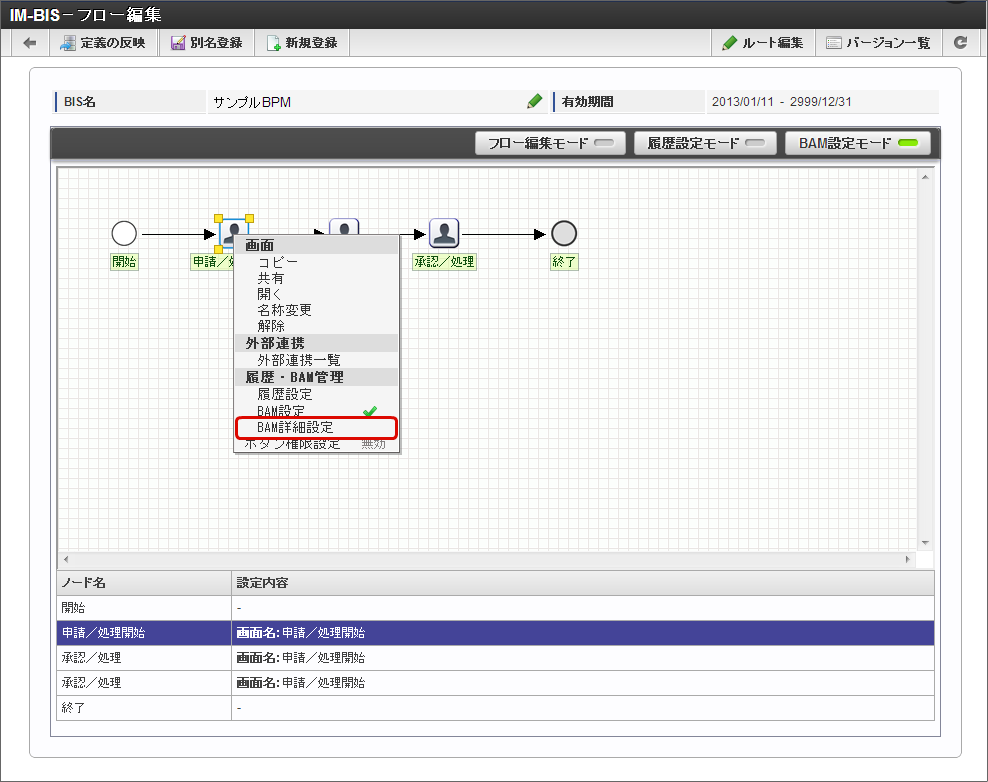Viewport: 988px width, 782px height.
Task: Select the 終了 row in node table
Action: [495, 708]
